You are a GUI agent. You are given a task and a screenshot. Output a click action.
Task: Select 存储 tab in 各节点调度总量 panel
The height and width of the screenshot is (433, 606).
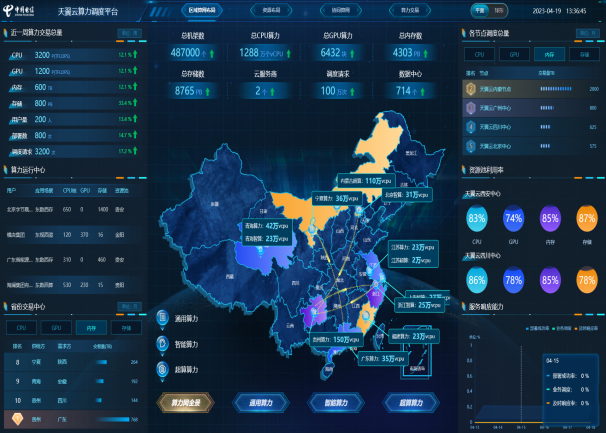584,55
